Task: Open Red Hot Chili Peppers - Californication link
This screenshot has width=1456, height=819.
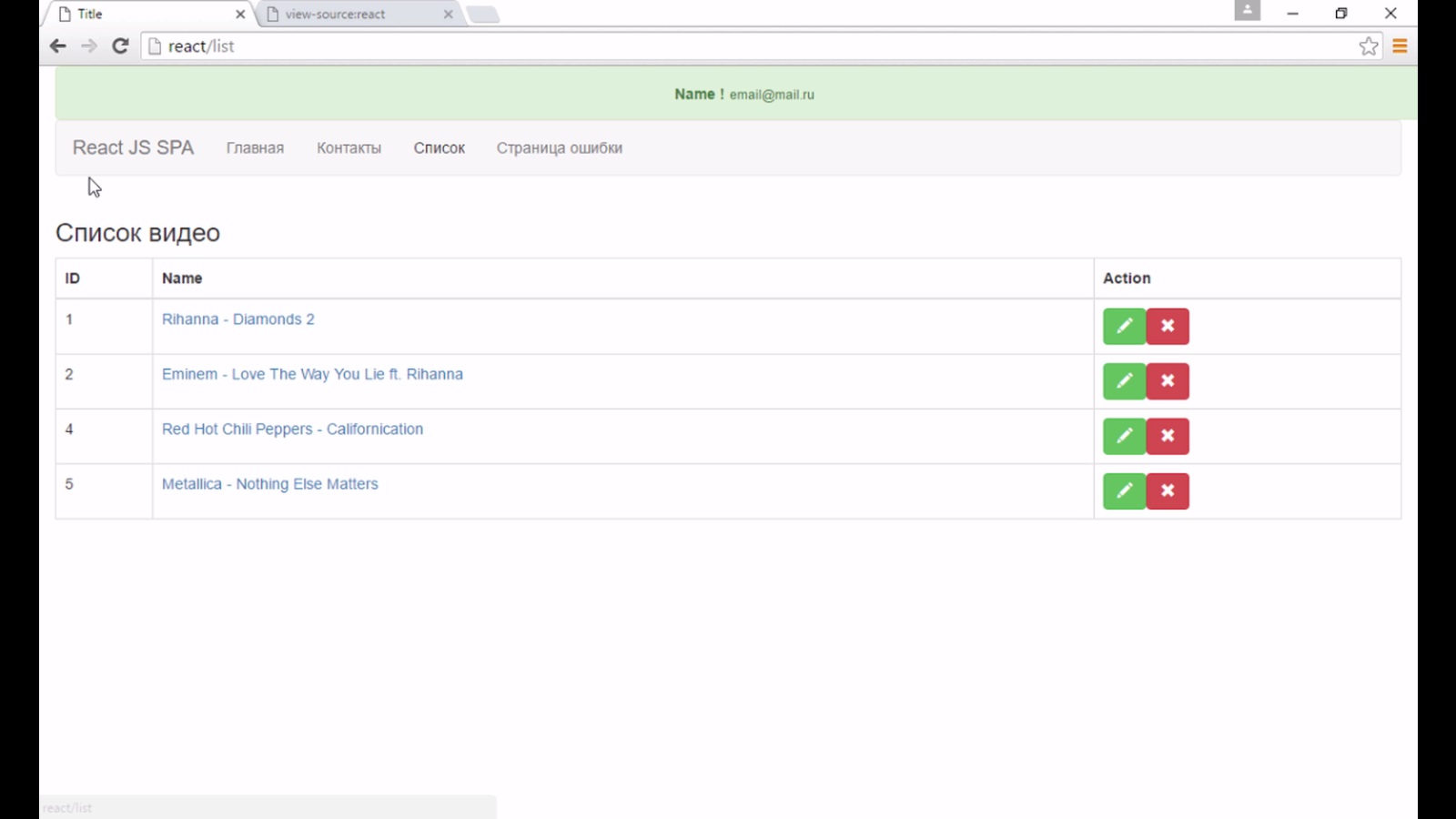Action: pos(292,429)
